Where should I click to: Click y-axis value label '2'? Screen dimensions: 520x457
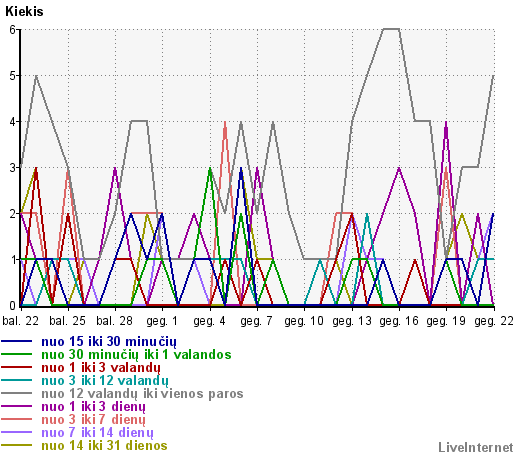point(13,214)
